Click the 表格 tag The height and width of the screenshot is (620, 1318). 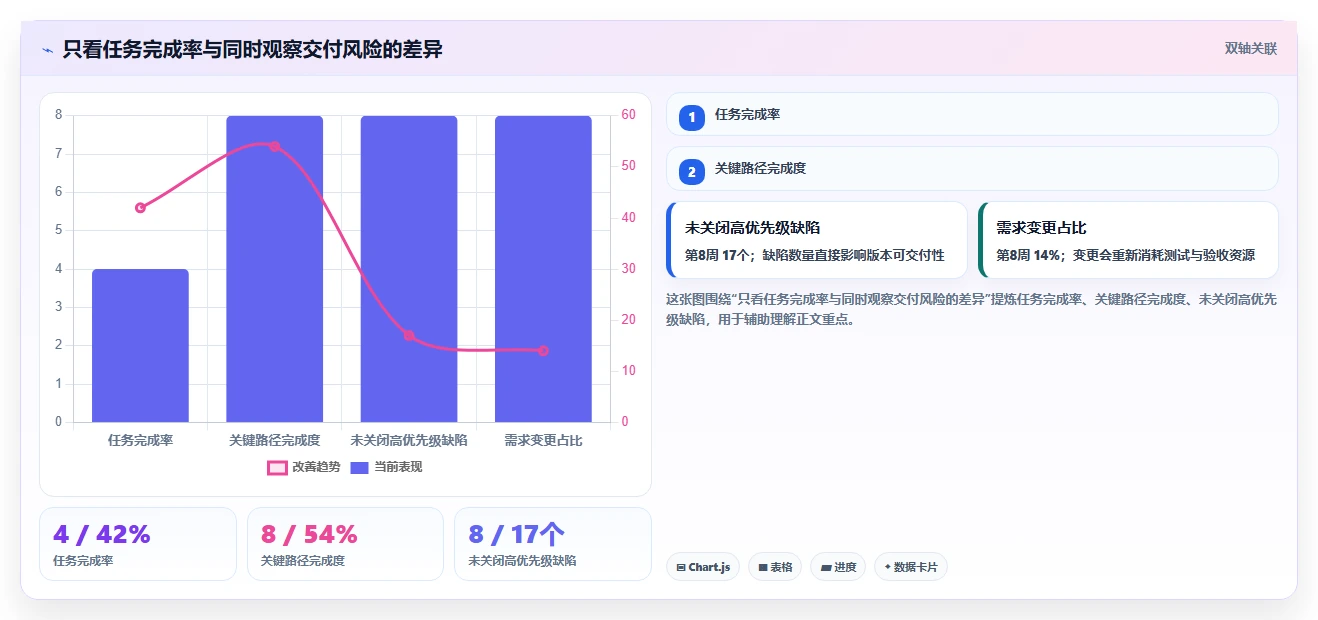(x=775, y=567)
